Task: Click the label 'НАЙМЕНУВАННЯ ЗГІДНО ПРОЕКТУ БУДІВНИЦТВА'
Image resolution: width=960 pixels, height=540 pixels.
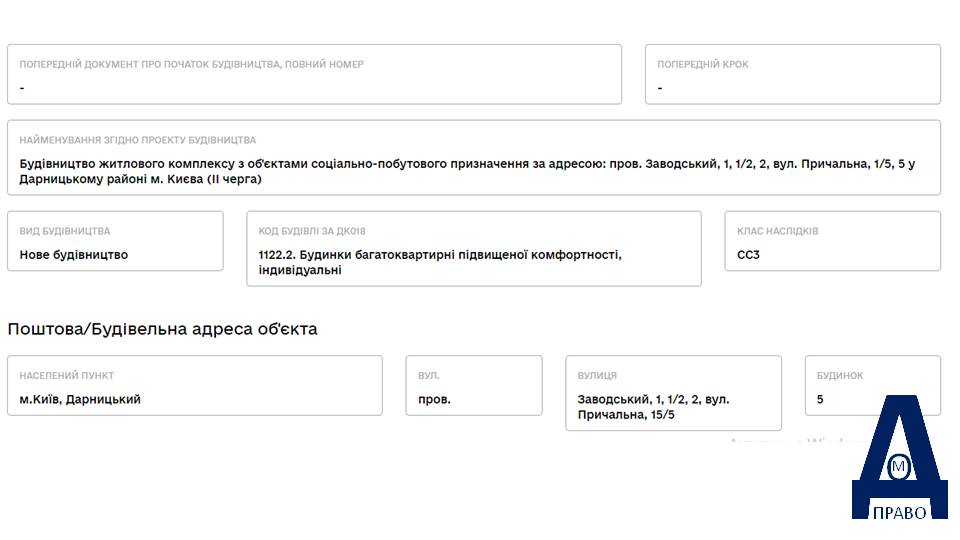Action: coord(138,140)
